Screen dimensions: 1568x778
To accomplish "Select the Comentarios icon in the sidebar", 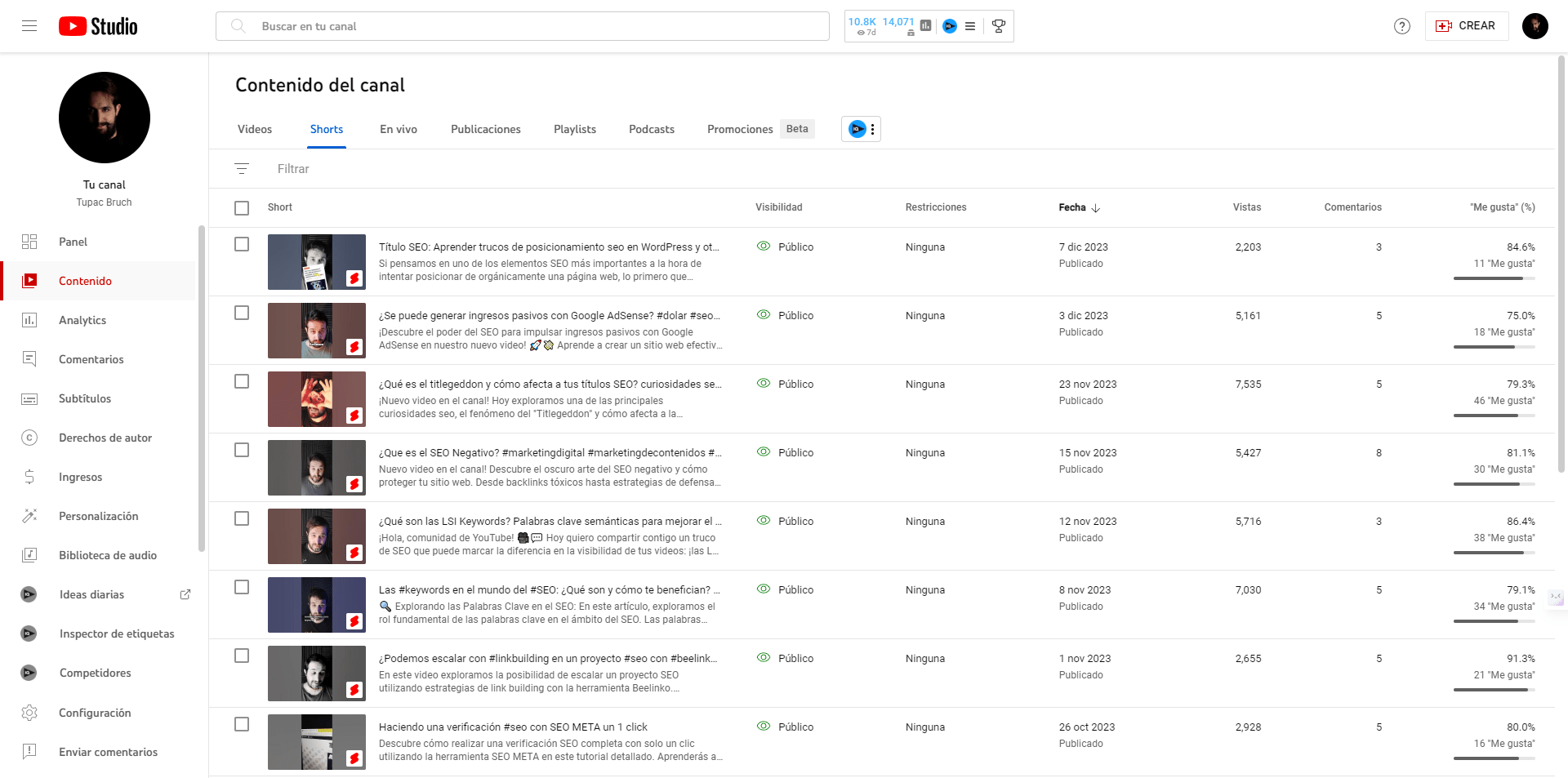I will (30, 359).
